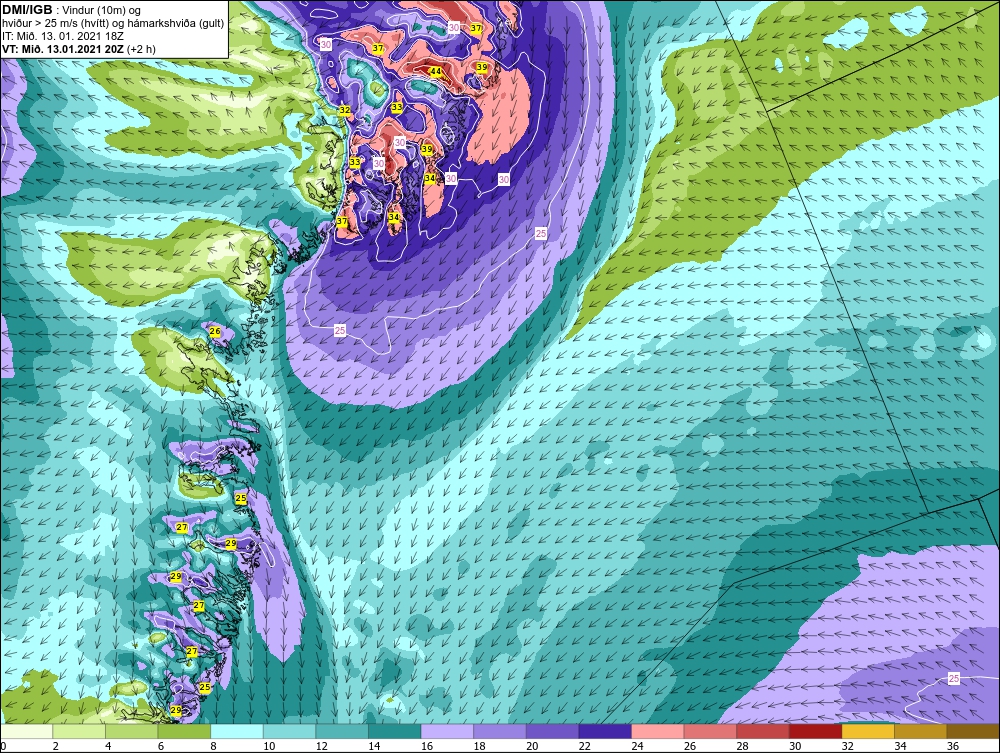The width and height of the screenshot is (1000, 753).
Task: Click the 22–24 m/s dark indigo swatch
Action: click(605, 731)
